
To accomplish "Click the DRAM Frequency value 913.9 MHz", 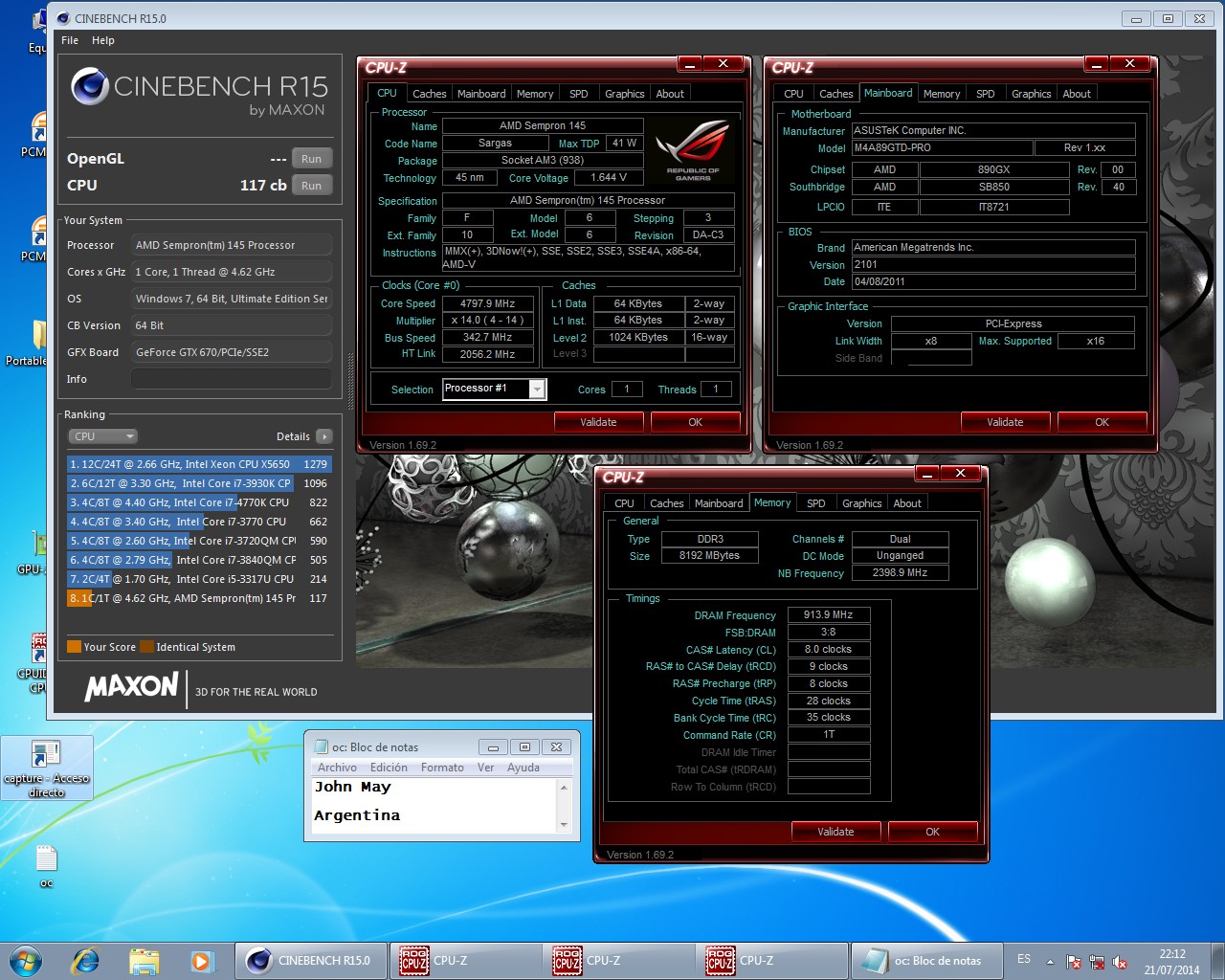I will [x=829, y=614].
